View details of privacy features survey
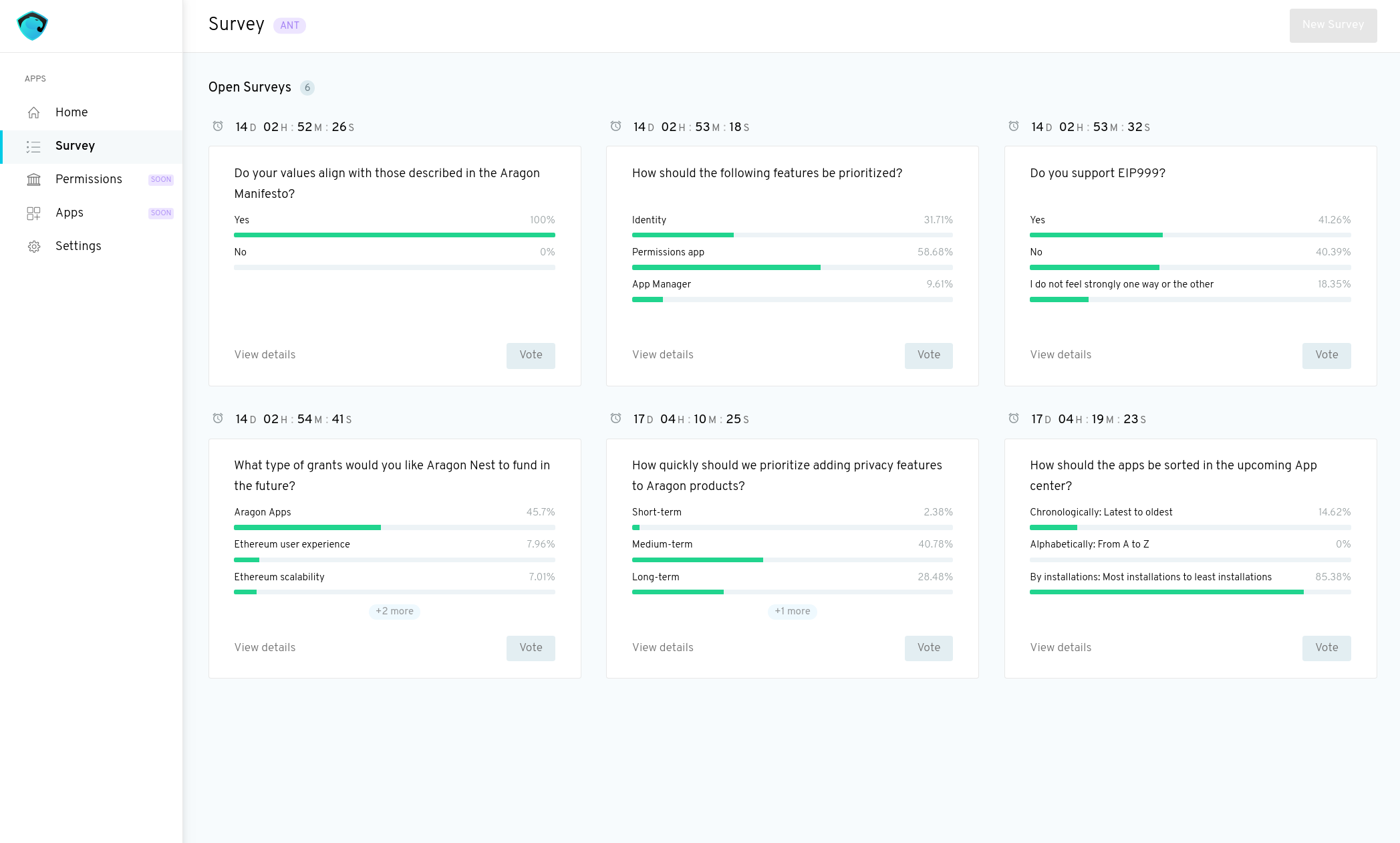This screenshot has height=843, width=1400. (x=663, y=648)
